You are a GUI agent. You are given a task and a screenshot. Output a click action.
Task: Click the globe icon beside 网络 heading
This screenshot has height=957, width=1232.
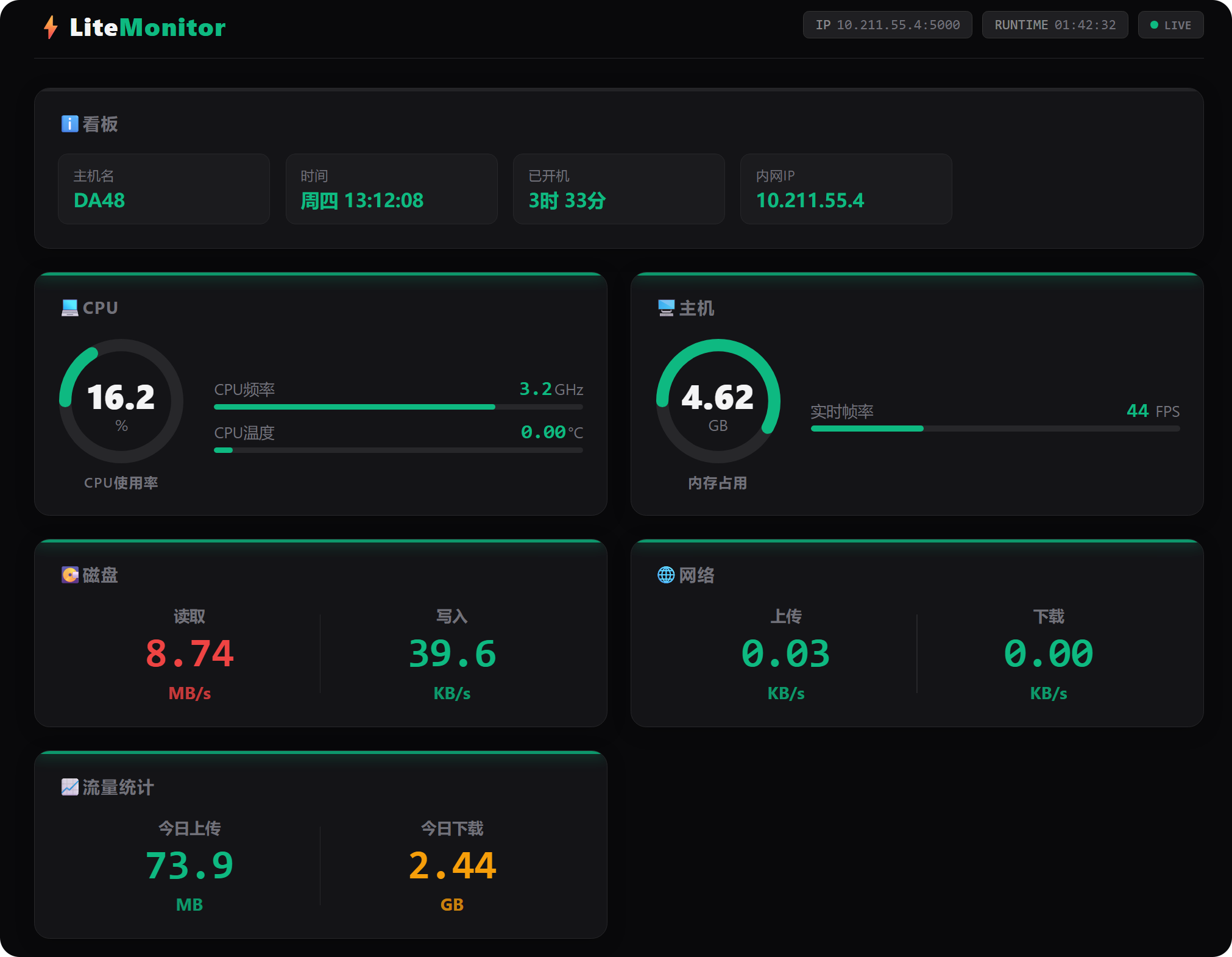pyautogui.click(x=666, y=575)
